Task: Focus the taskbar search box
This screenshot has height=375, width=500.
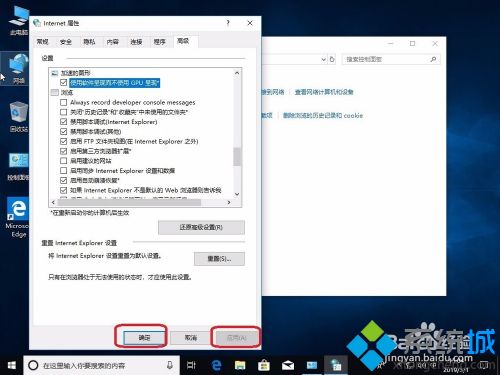Action: pos(102,365)
